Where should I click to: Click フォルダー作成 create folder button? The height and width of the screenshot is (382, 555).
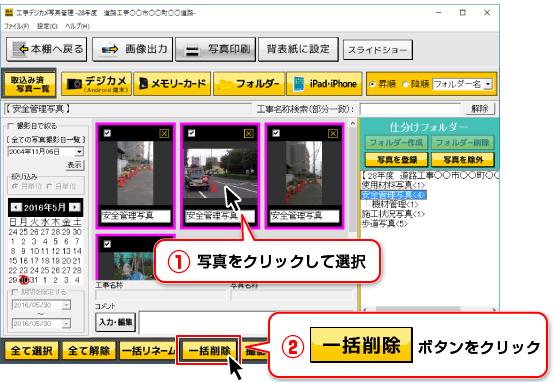click(396, 143)
